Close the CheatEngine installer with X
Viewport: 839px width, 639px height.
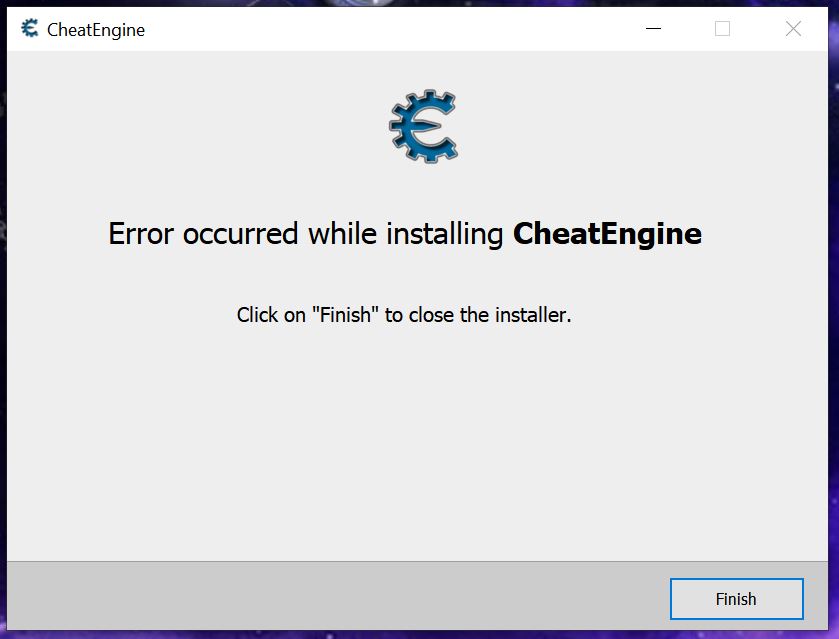pos(793,28)
